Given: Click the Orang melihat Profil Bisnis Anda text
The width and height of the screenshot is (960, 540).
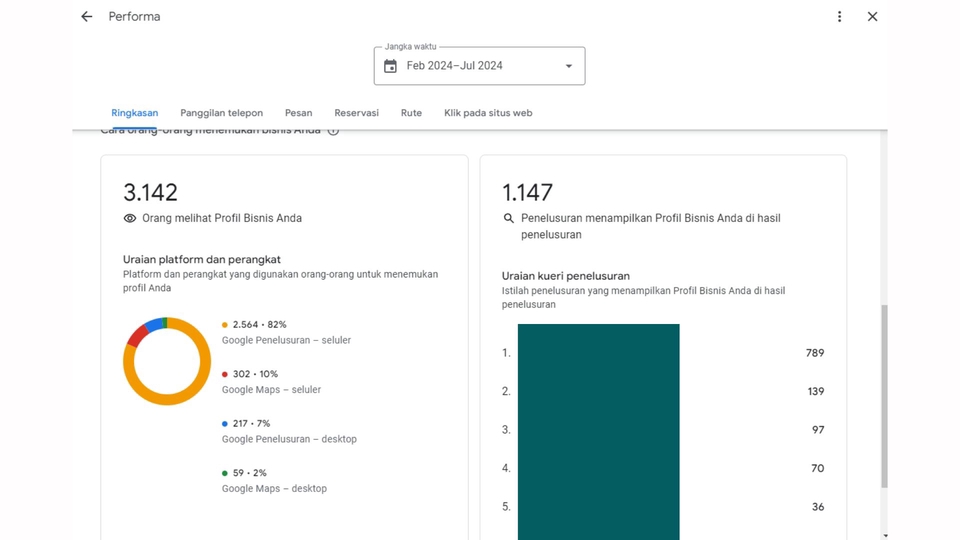Looking at the screenshot, I should (222, 218).
